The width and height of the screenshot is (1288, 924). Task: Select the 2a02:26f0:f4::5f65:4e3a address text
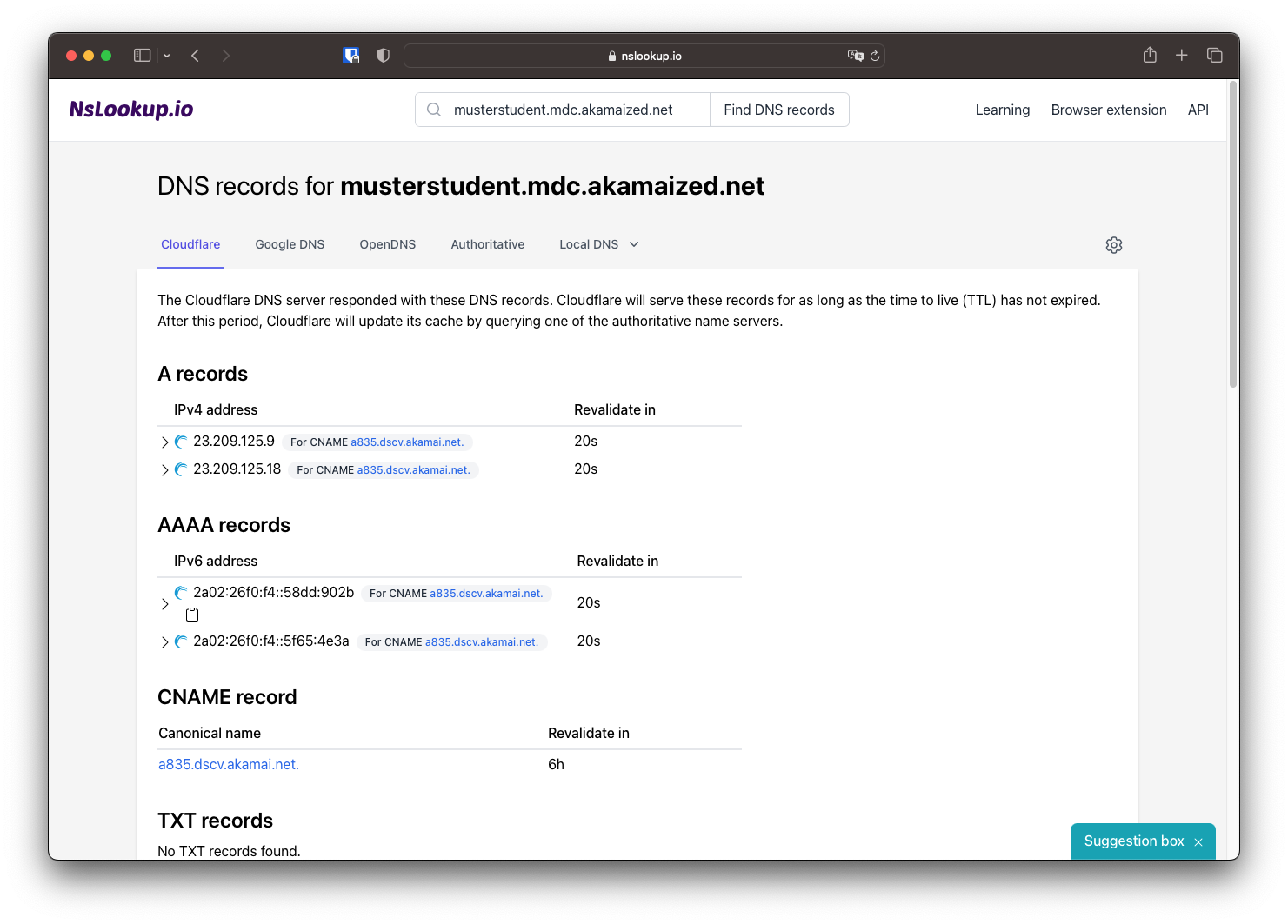(271, 641)
